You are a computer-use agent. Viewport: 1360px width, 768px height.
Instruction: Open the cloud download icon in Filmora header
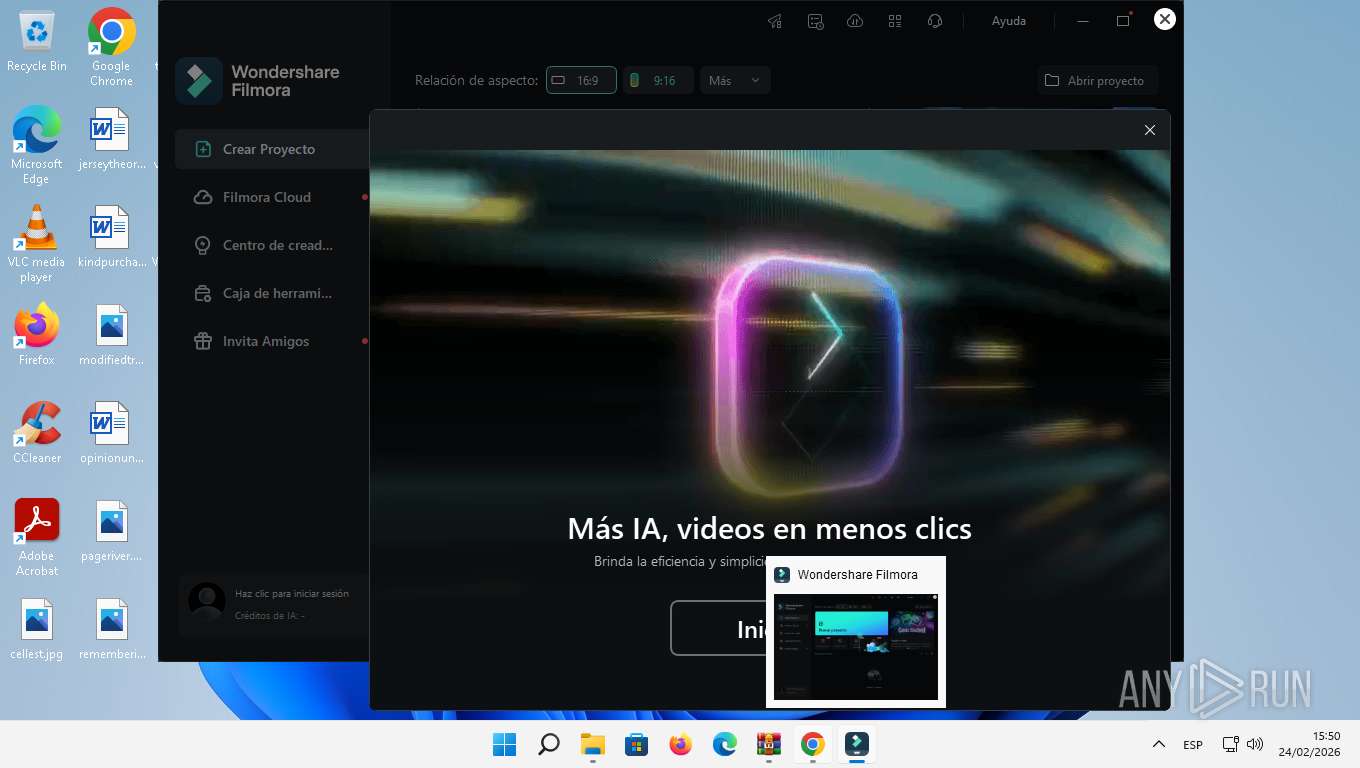pyautogui.click(x=855, y=21)
